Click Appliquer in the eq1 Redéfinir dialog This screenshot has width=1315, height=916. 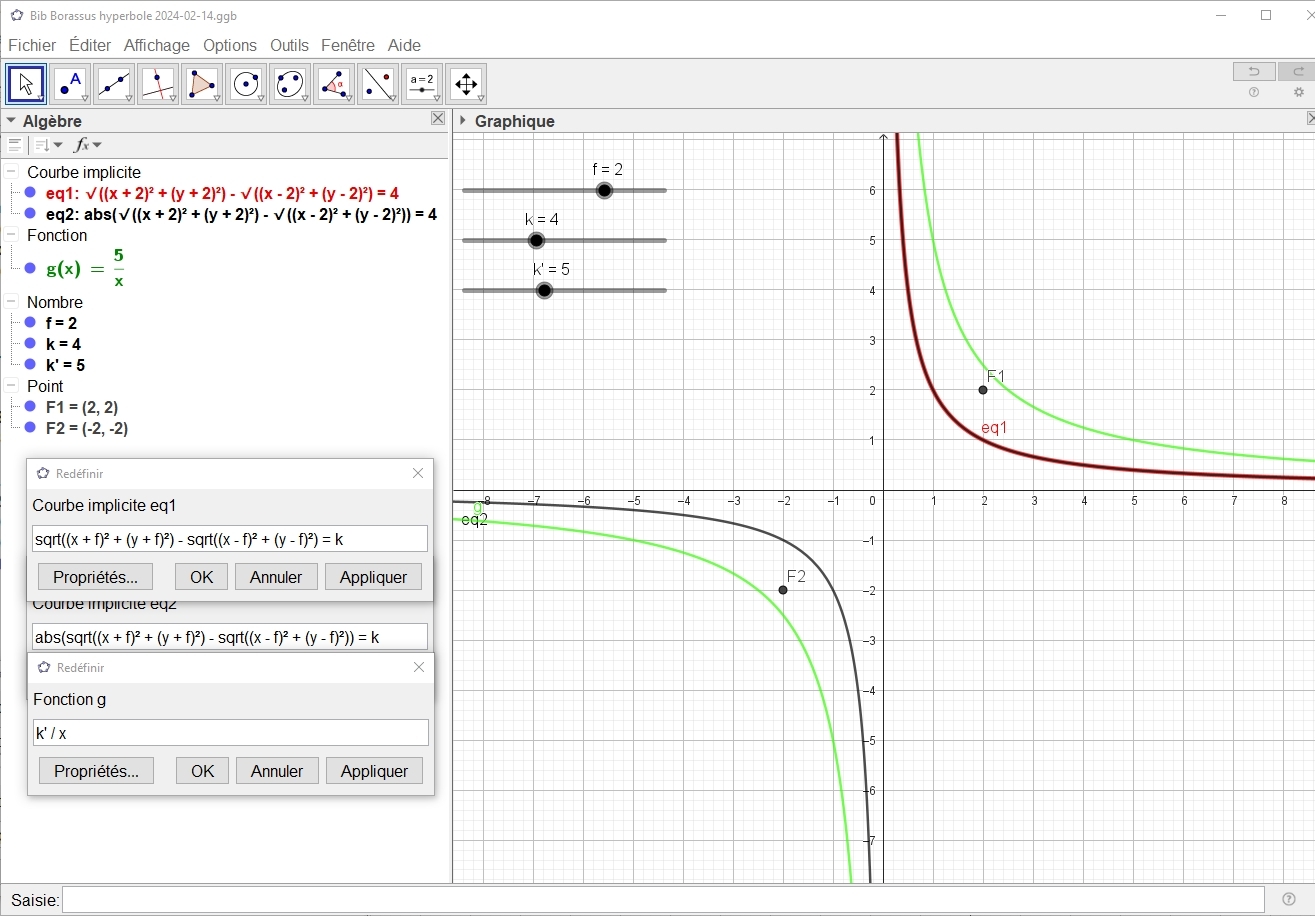(373, 577)
